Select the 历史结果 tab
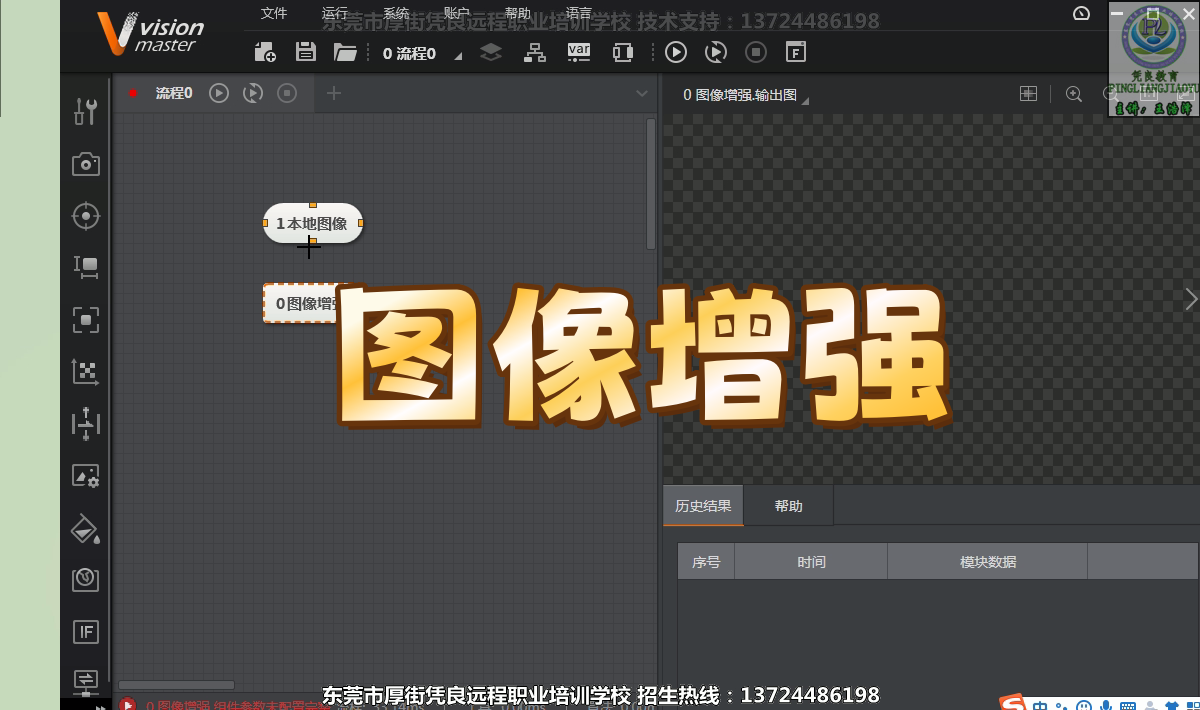 [x=703, y=506]
